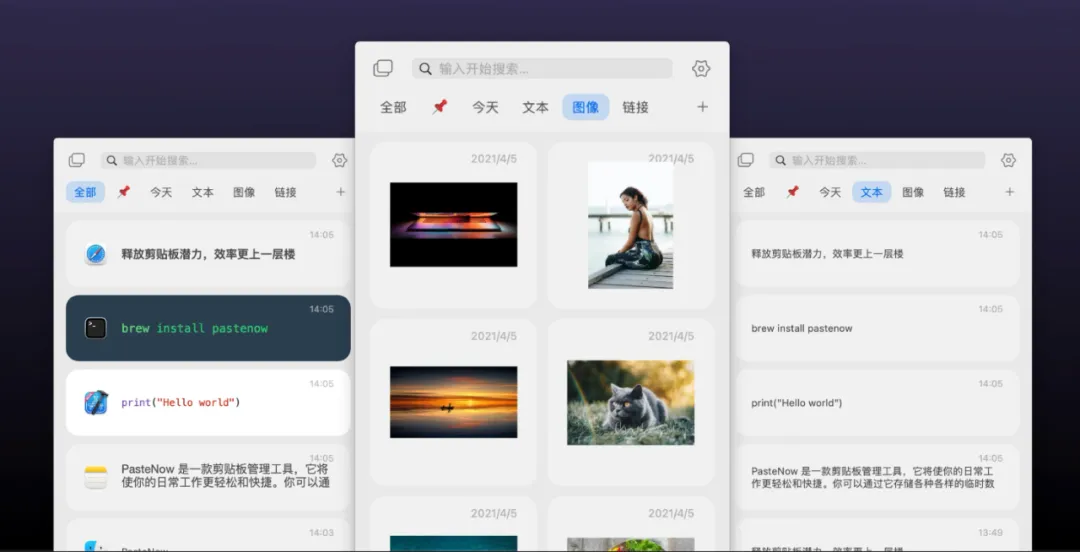Open the 链接 tab in the left window

285,192
